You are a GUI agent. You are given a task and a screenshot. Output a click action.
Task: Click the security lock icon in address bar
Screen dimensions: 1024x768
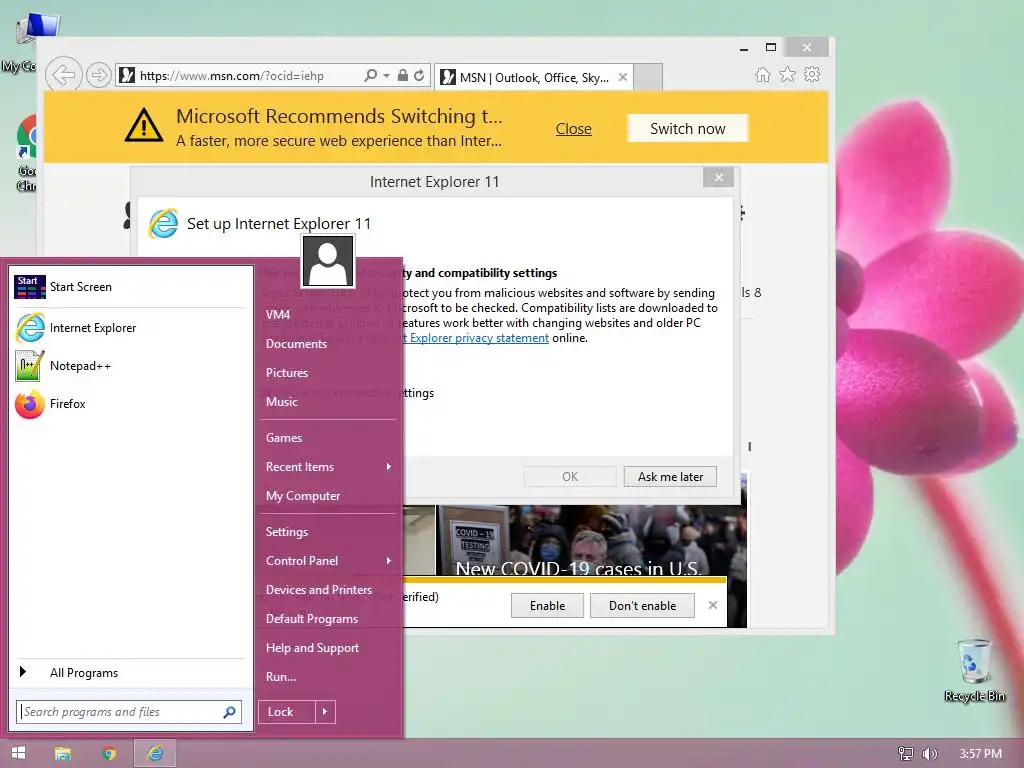coord(403,75)
